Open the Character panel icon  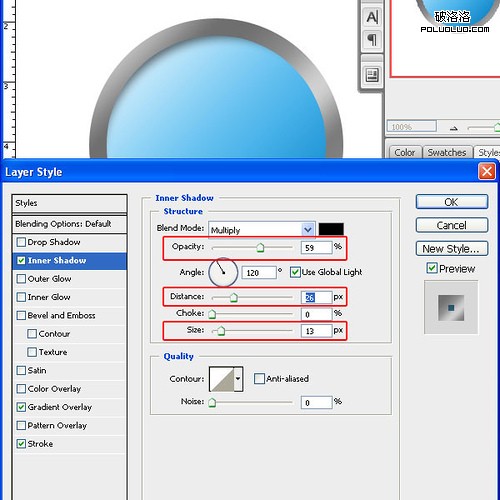(372, 17)
